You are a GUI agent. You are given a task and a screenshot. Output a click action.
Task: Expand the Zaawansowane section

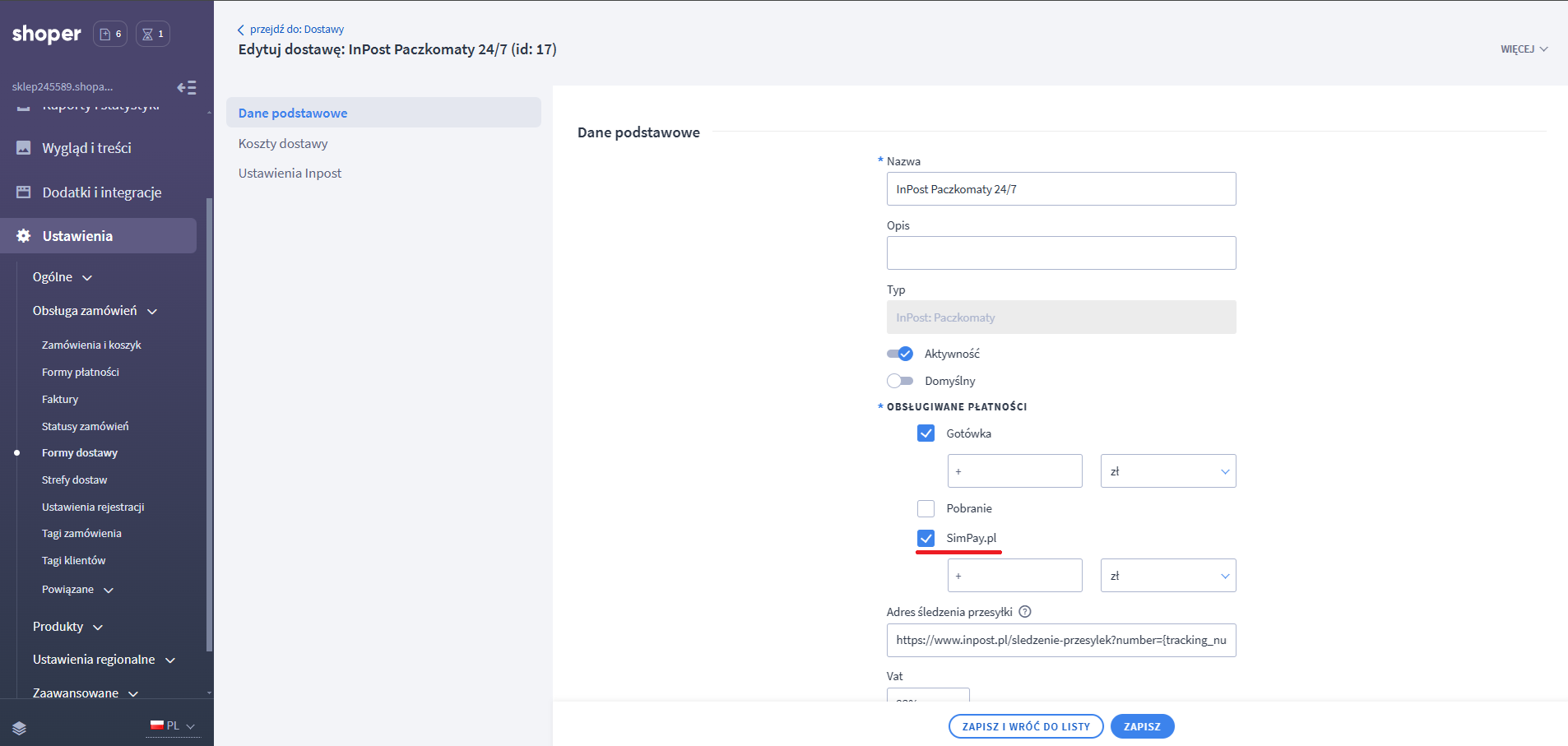(x=86, y=693)
